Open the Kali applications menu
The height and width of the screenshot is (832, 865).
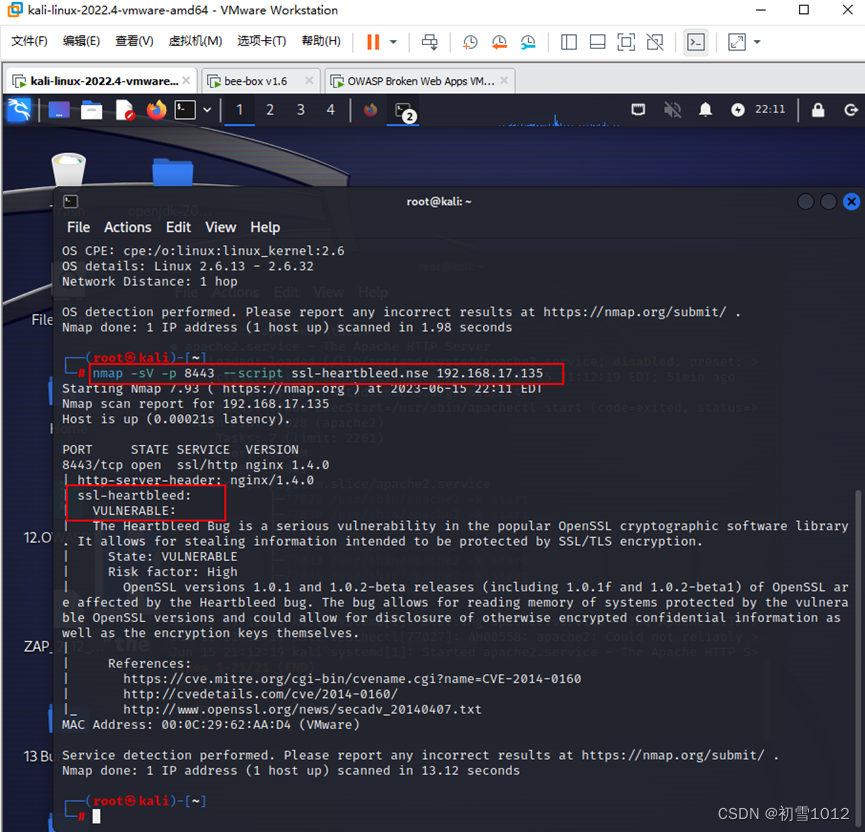pyautogui.click(x=19, y=110)
